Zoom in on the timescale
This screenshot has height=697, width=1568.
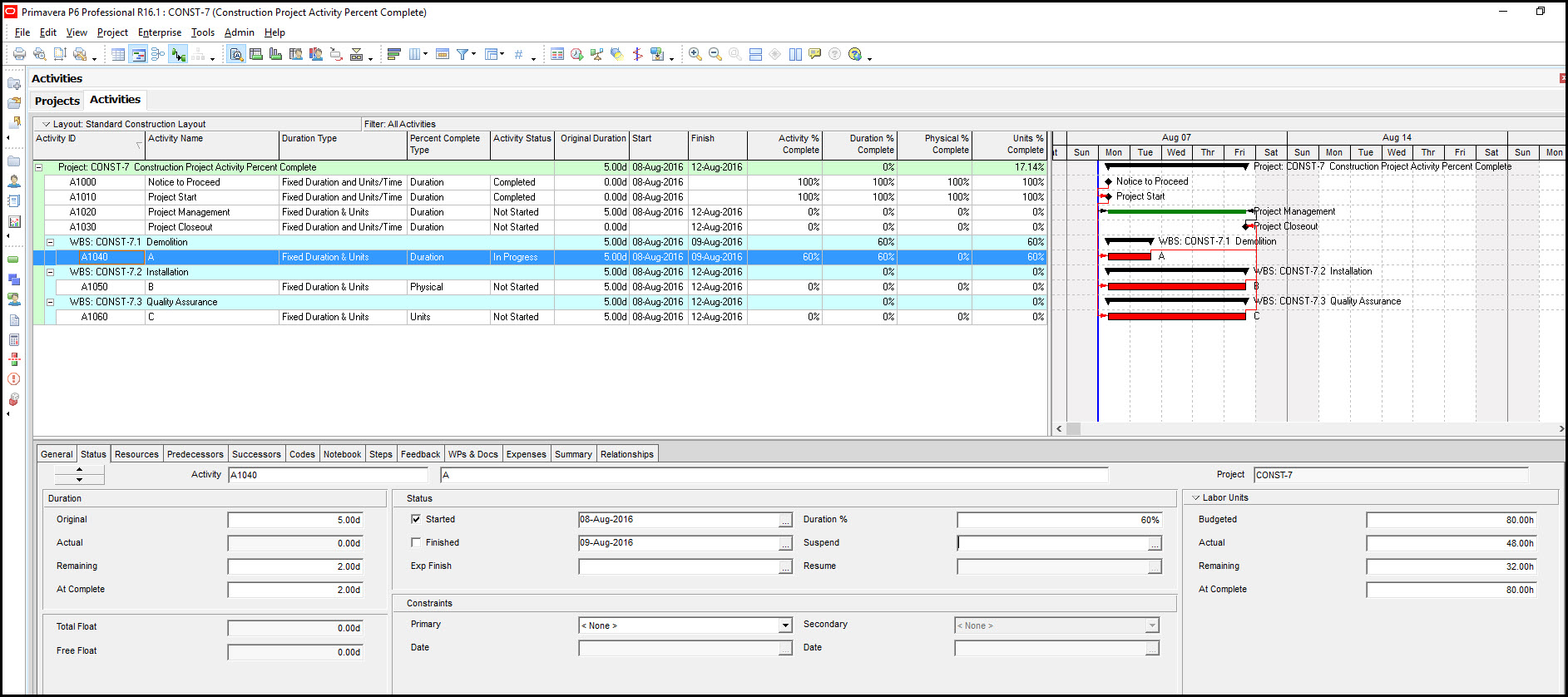[x=695, y=54]
